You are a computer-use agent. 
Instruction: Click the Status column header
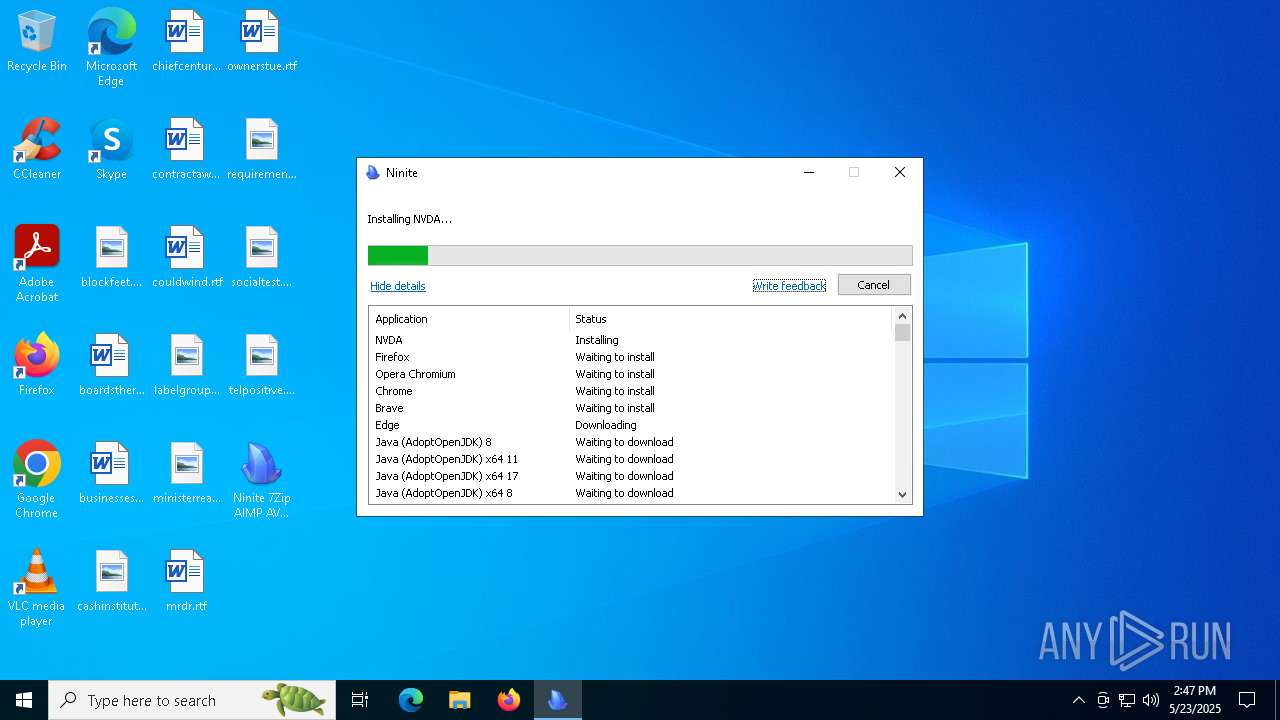point(730,319)
